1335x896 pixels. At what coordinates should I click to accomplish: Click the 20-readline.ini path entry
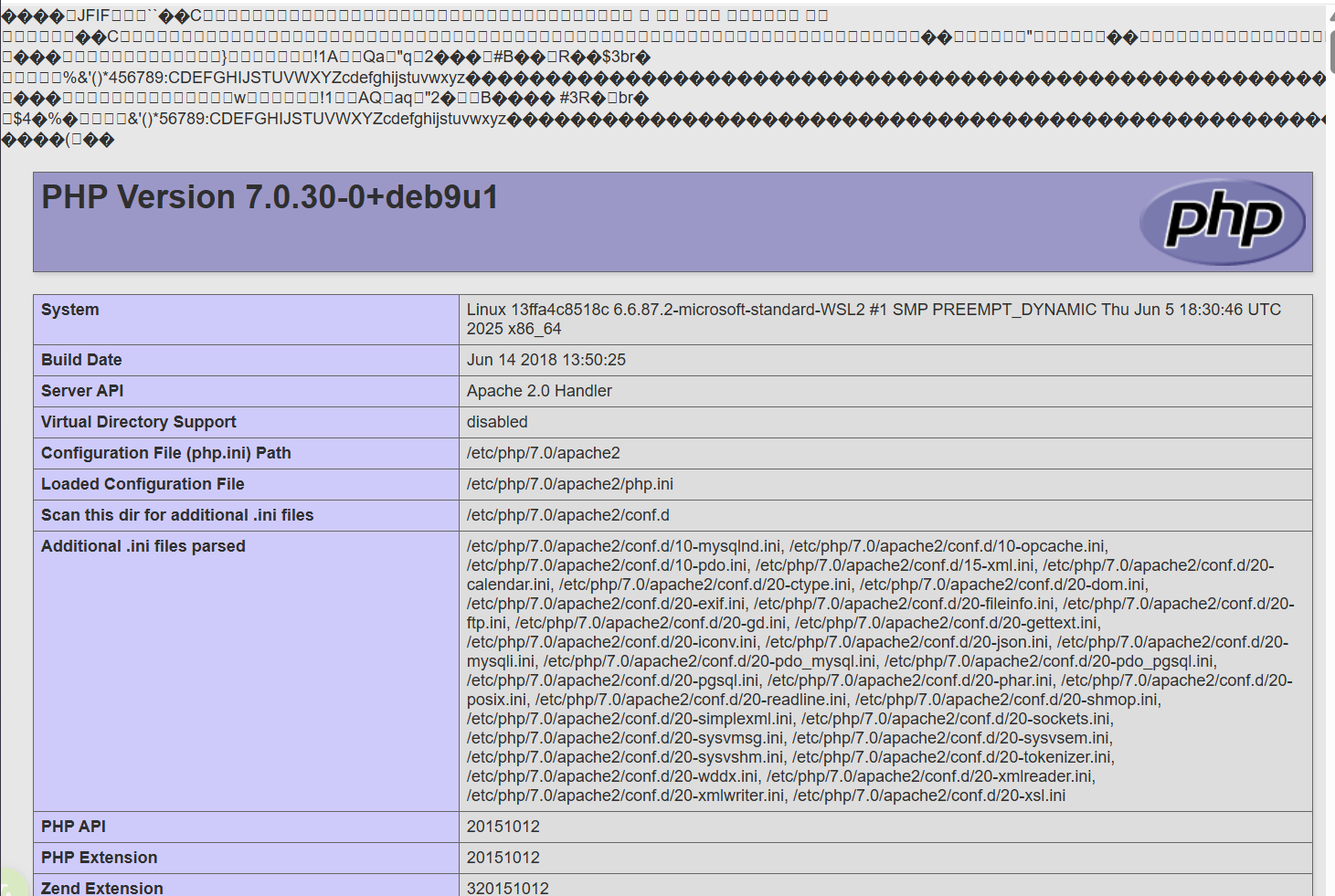(x=689, y=700)
